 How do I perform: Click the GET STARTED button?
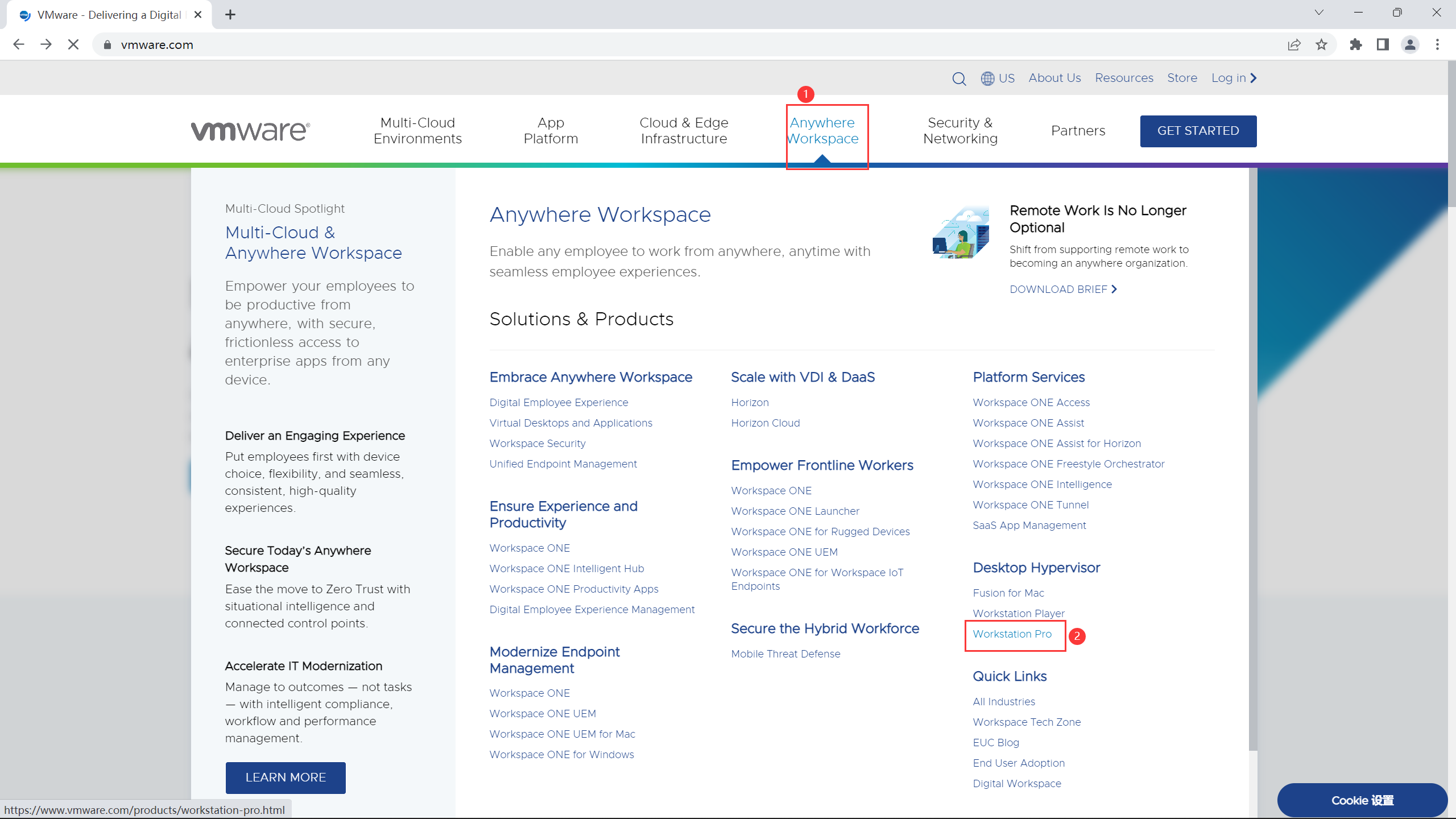coord(1198,131)
